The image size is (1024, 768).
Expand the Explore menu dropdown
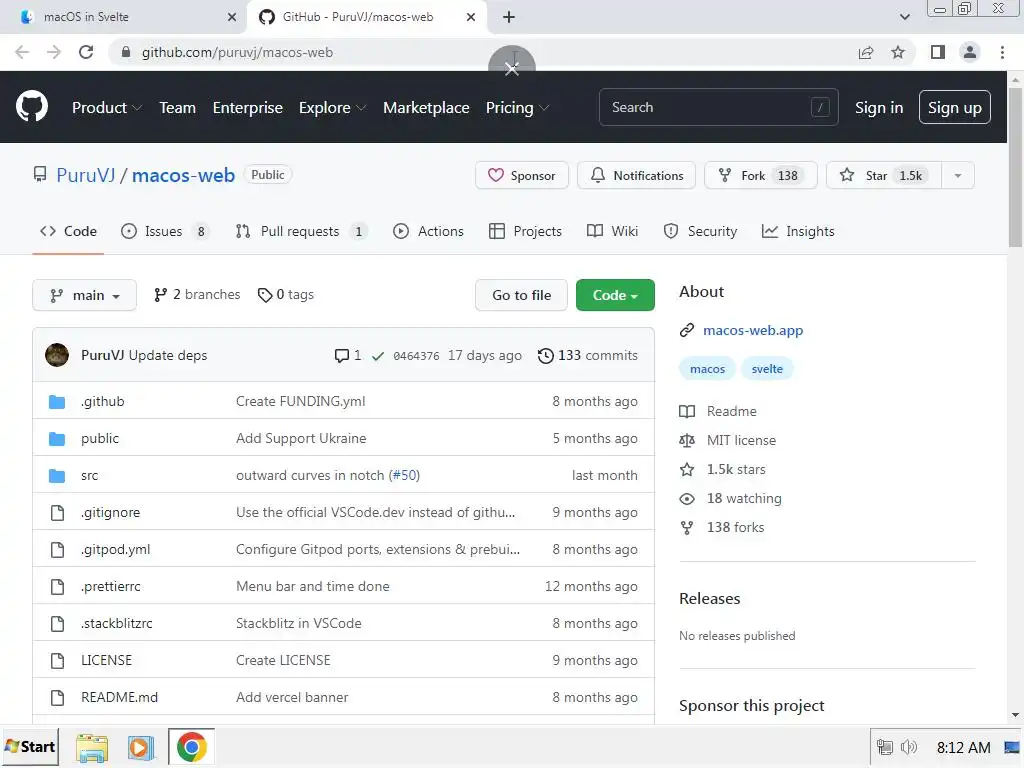[x=332, y=108]
